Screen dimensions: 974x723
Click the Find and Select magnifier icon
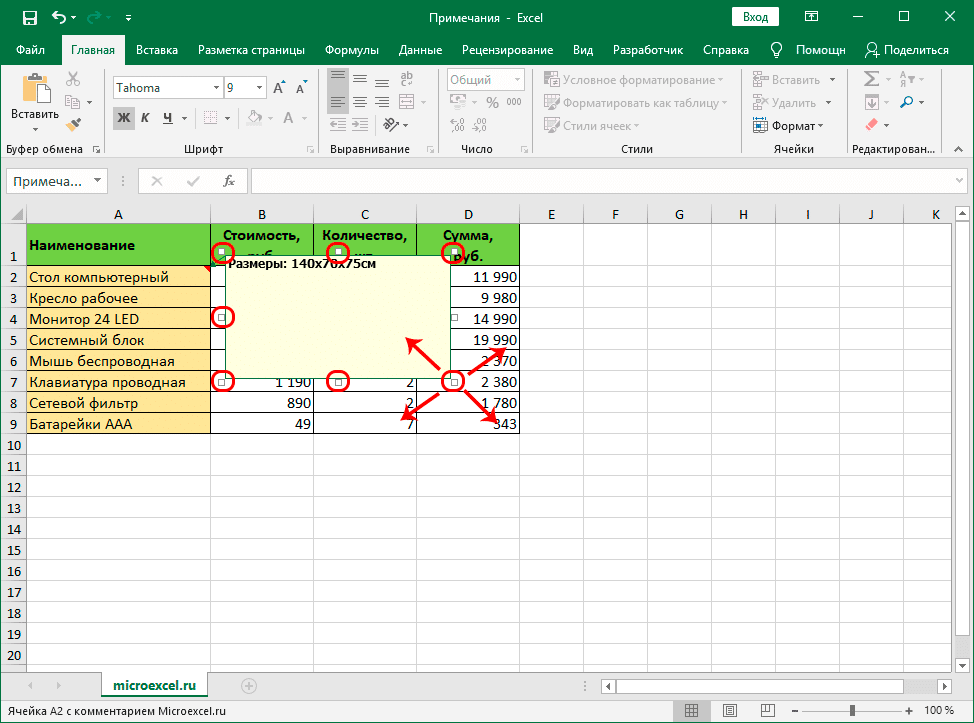tap(906, 102)
